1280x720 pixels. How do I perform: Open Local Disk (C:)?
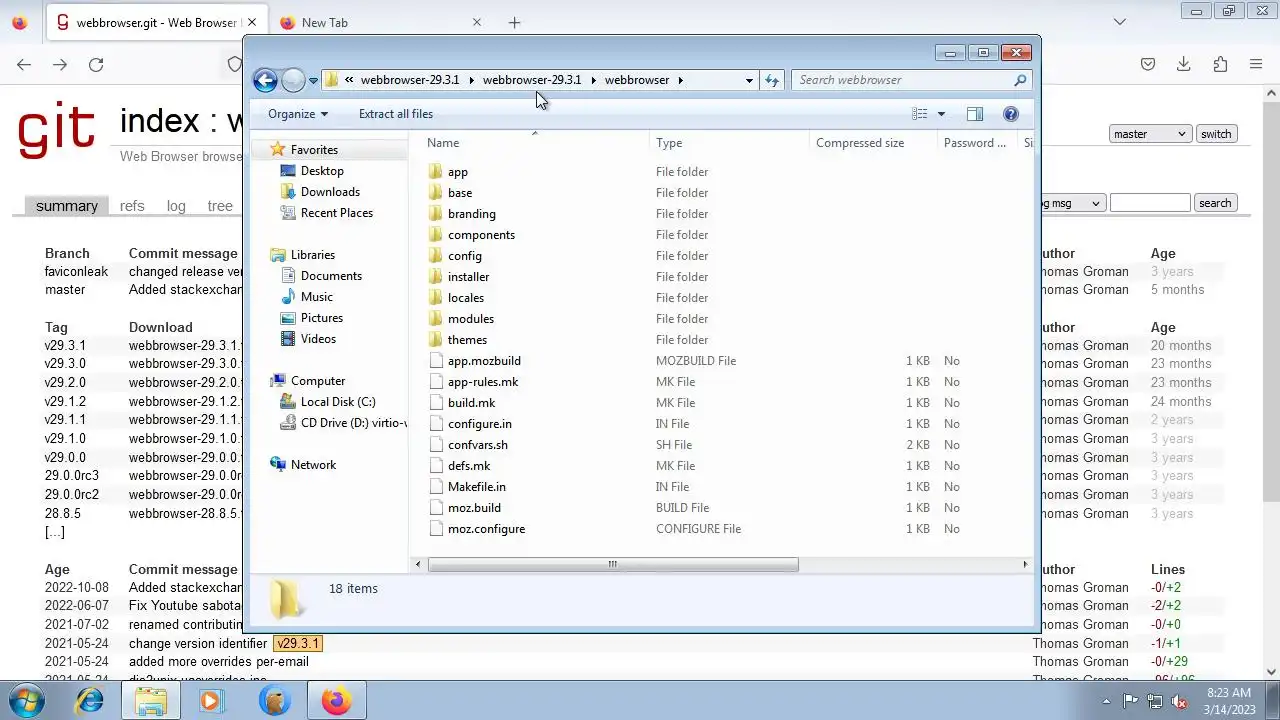(x=338, y=402)
